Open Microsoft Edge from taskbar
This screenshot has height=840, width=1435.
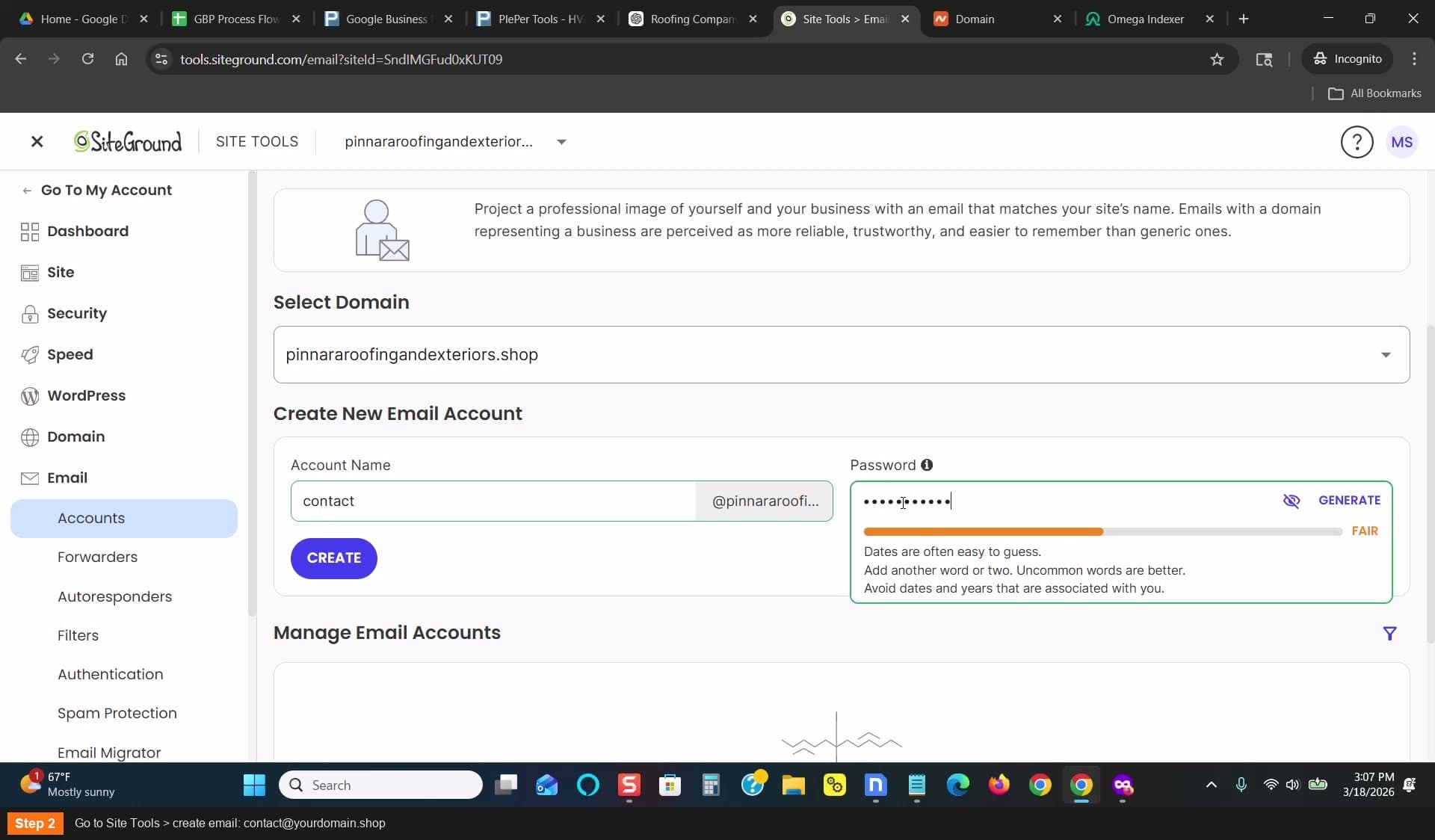pyautogui.click(x=957, y=785)
